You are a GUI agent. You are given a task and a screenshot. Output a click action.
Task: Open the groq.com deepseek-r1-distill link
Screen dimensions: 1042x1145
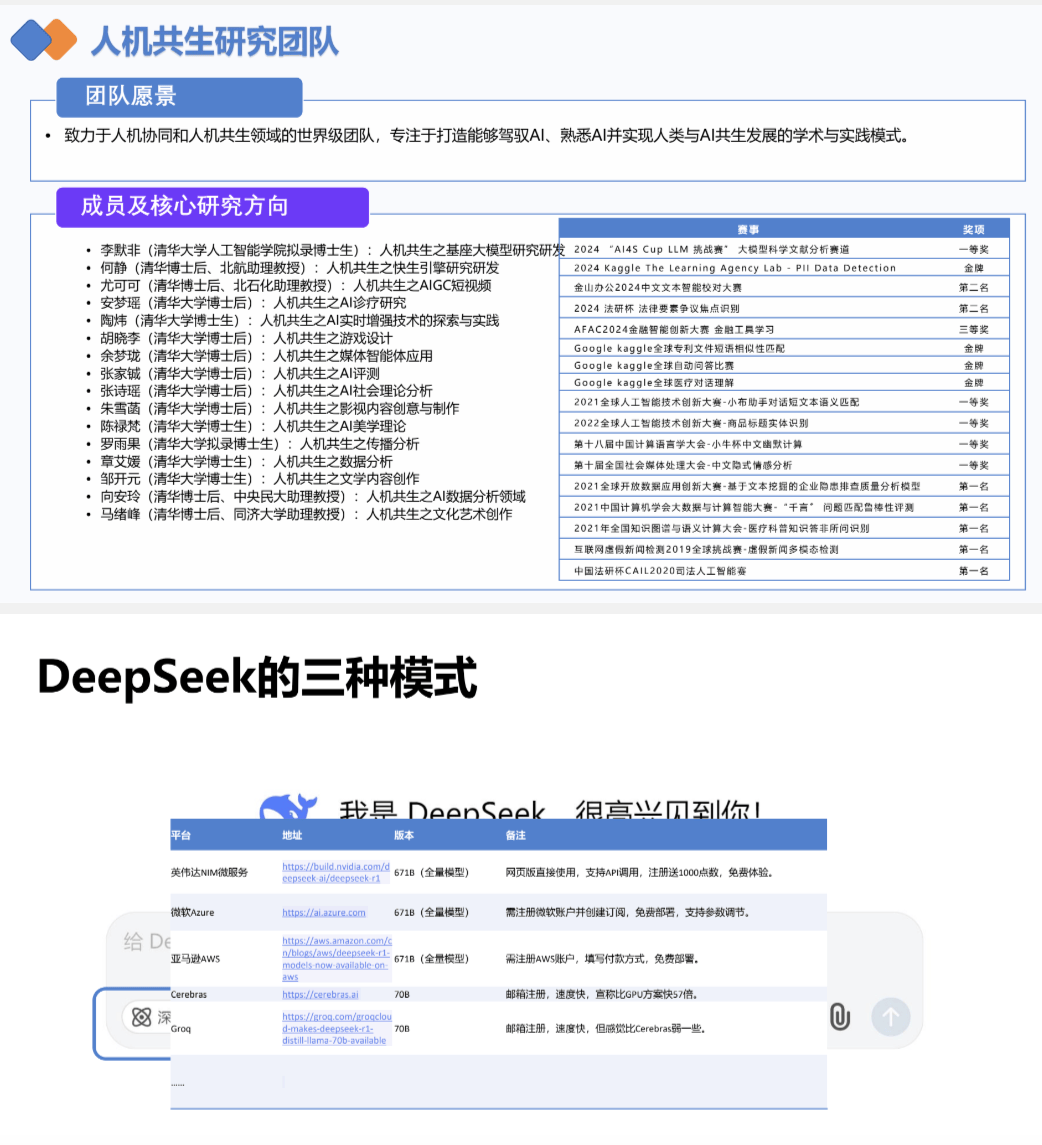click(x=337, y=1028)
